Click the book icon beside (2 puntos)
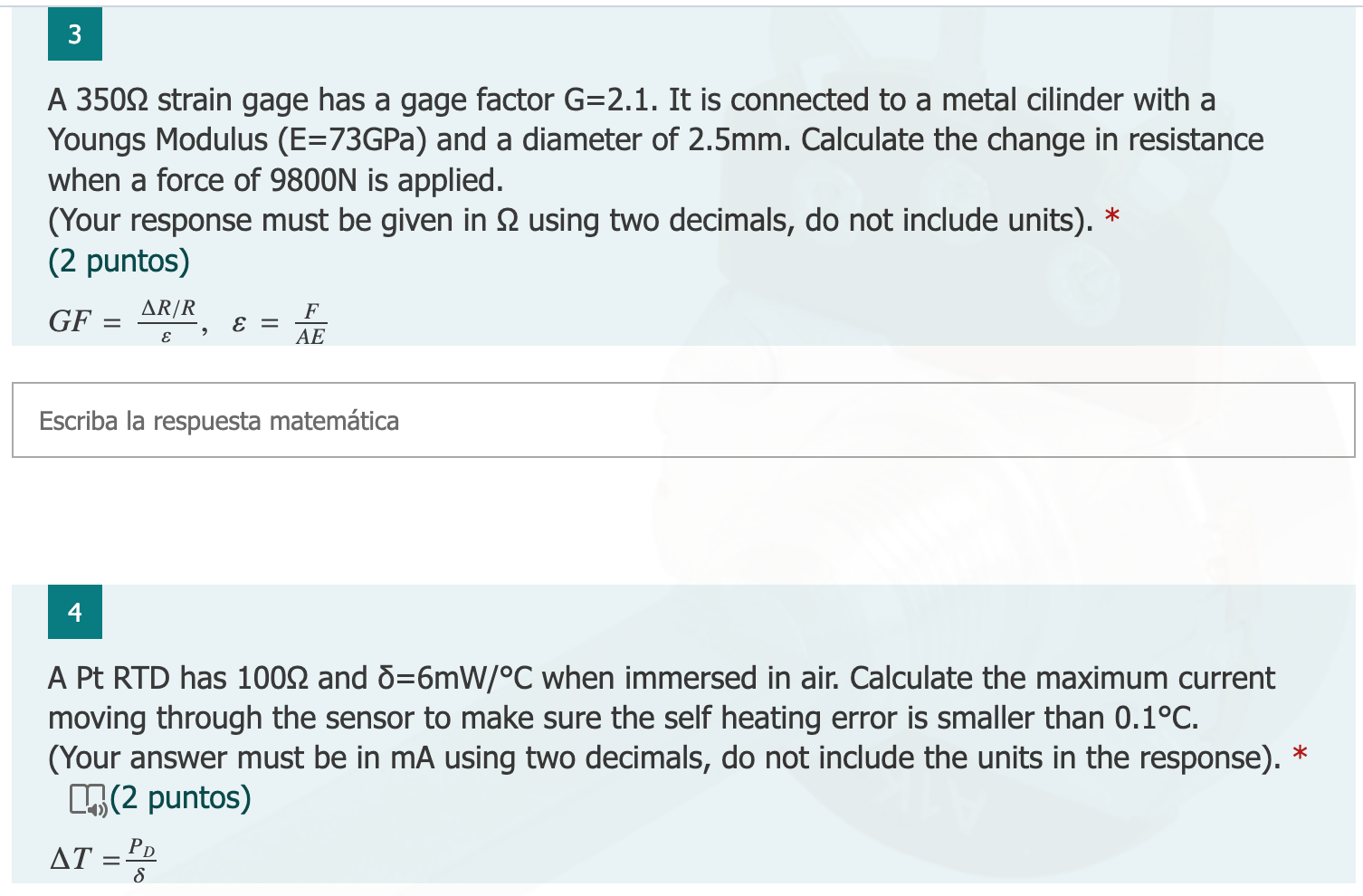 coord(81,798)
